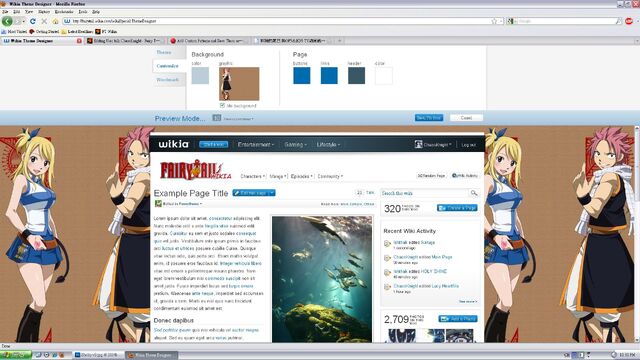Click the underwater fish example image
The height and width of the screenshot is (360, 640).
click(x=322, y=279)
